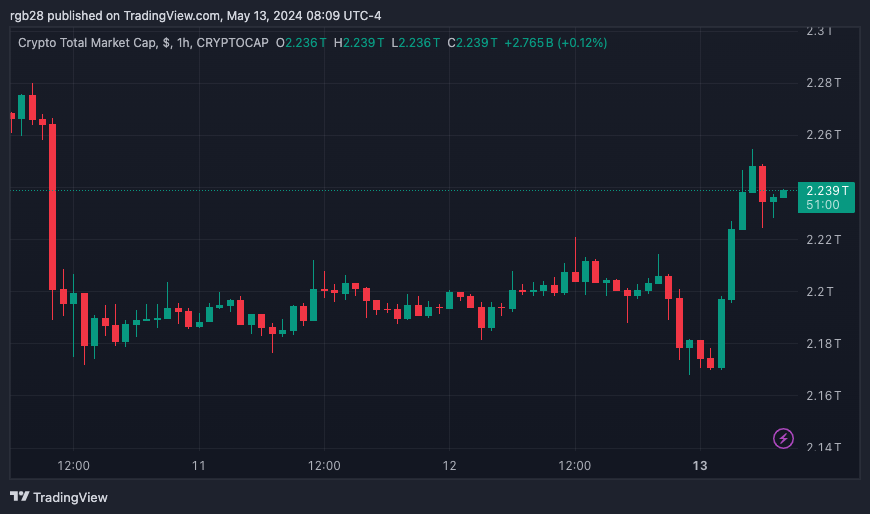Click the date 11 time axis label

pos(199,466)
